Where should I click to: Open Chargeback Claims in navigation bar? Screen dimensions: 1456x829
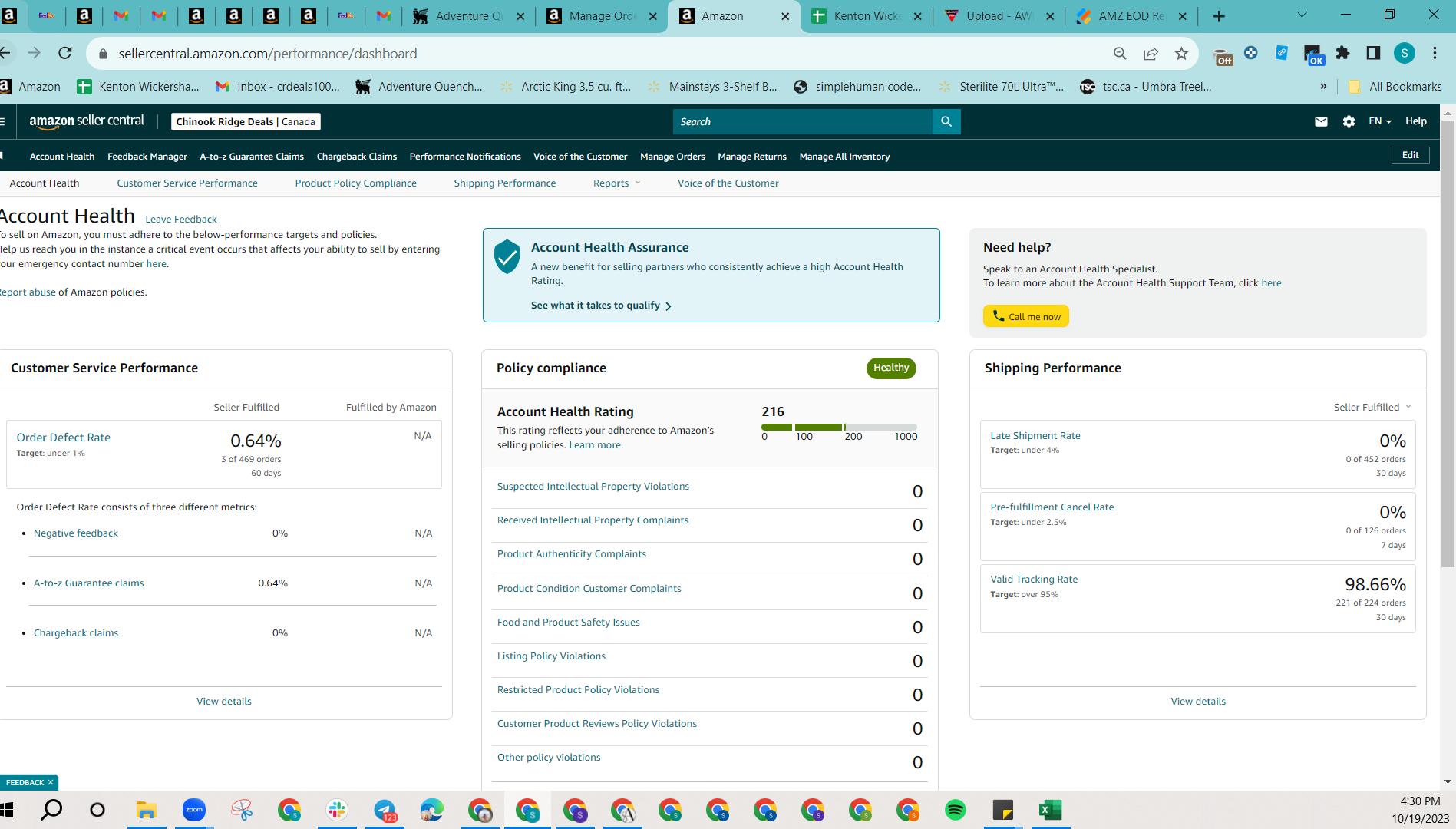coord(357,157)
